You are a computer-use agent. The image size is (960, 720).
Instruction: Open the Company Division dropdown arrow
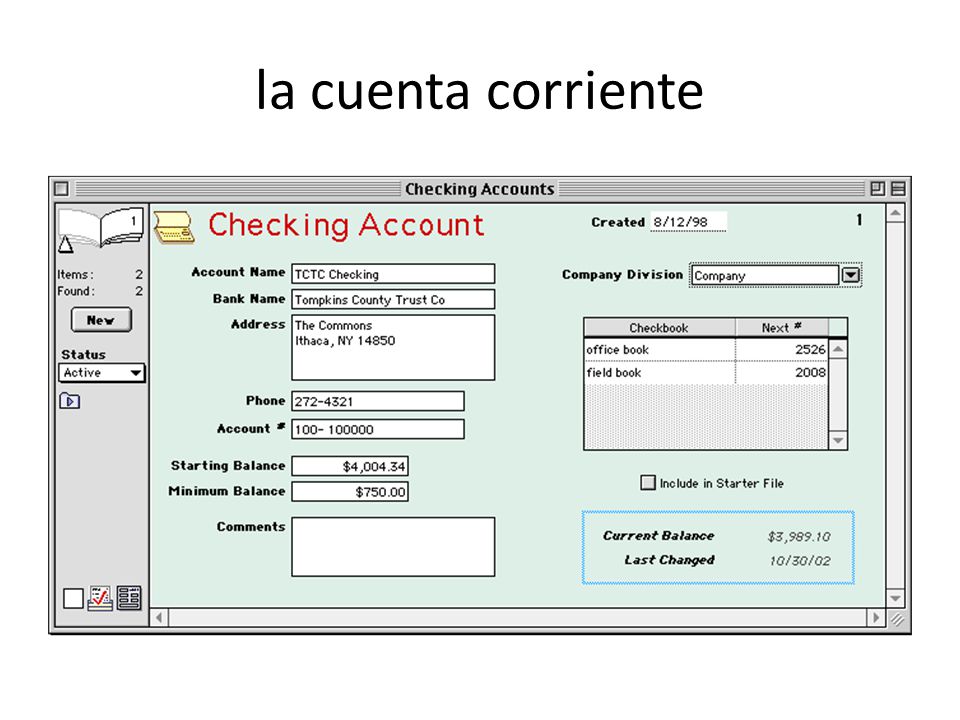850,276
